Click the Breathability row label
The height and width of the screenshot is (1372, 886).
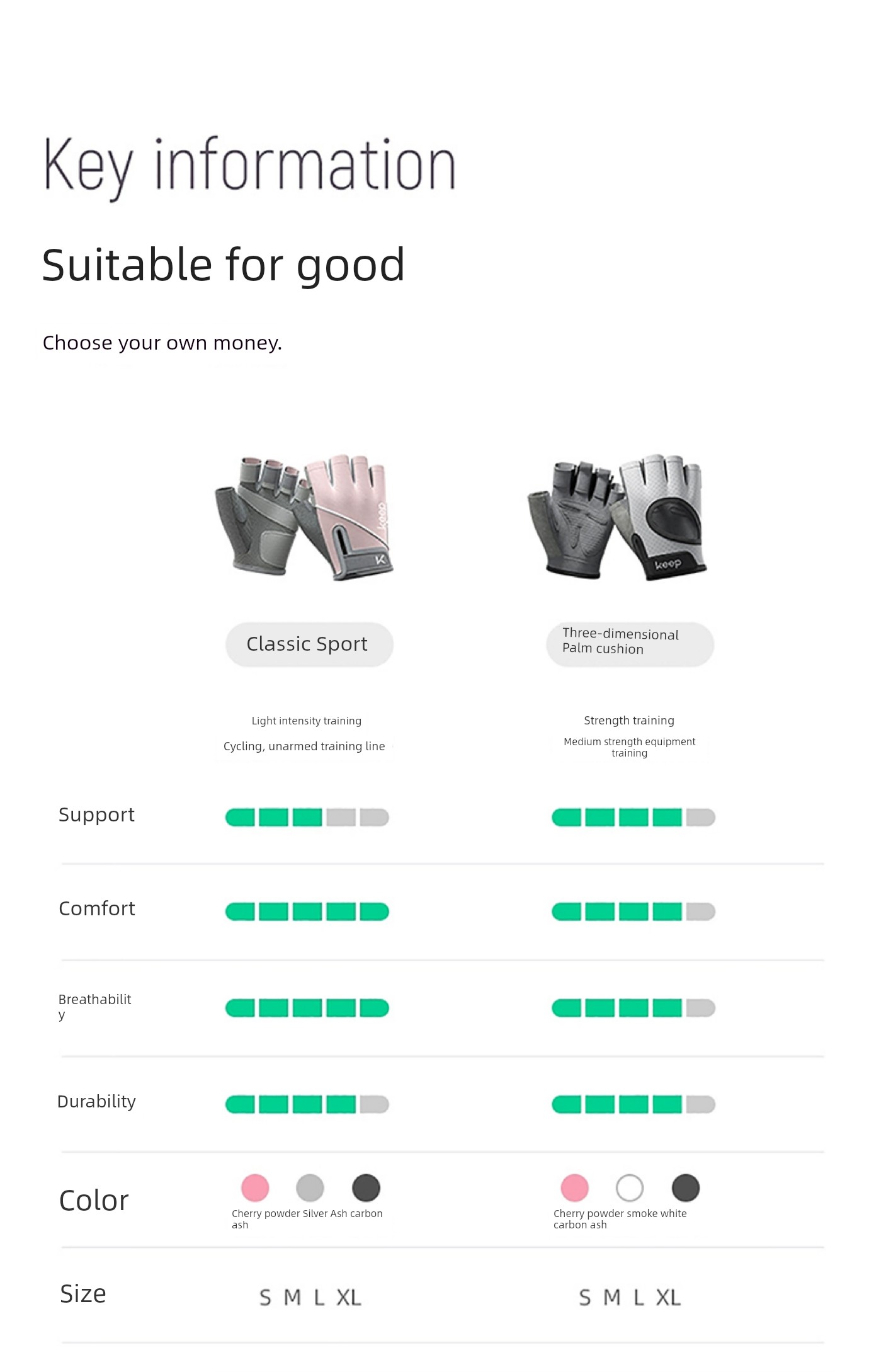click(x=94, y=1007)
